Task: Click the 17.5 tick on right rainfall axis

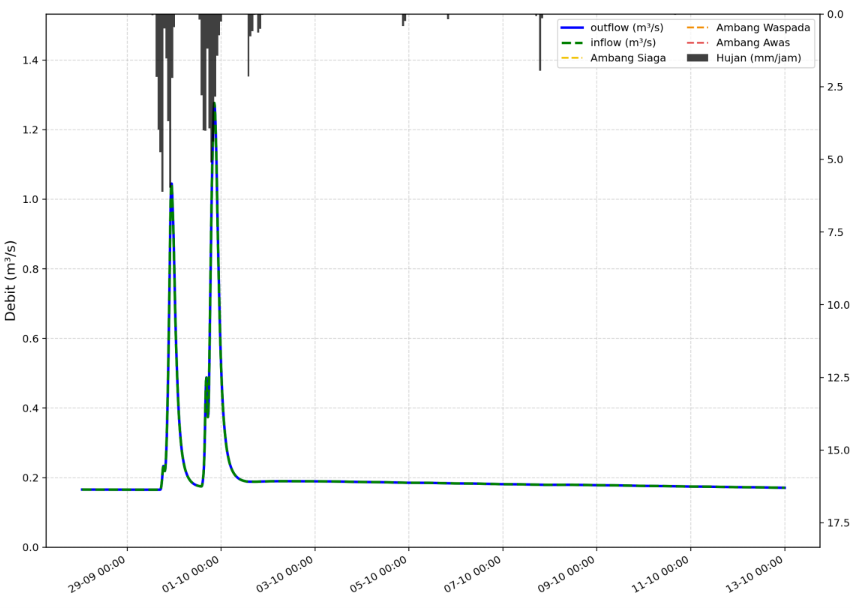Action: [x=837, y=523]
